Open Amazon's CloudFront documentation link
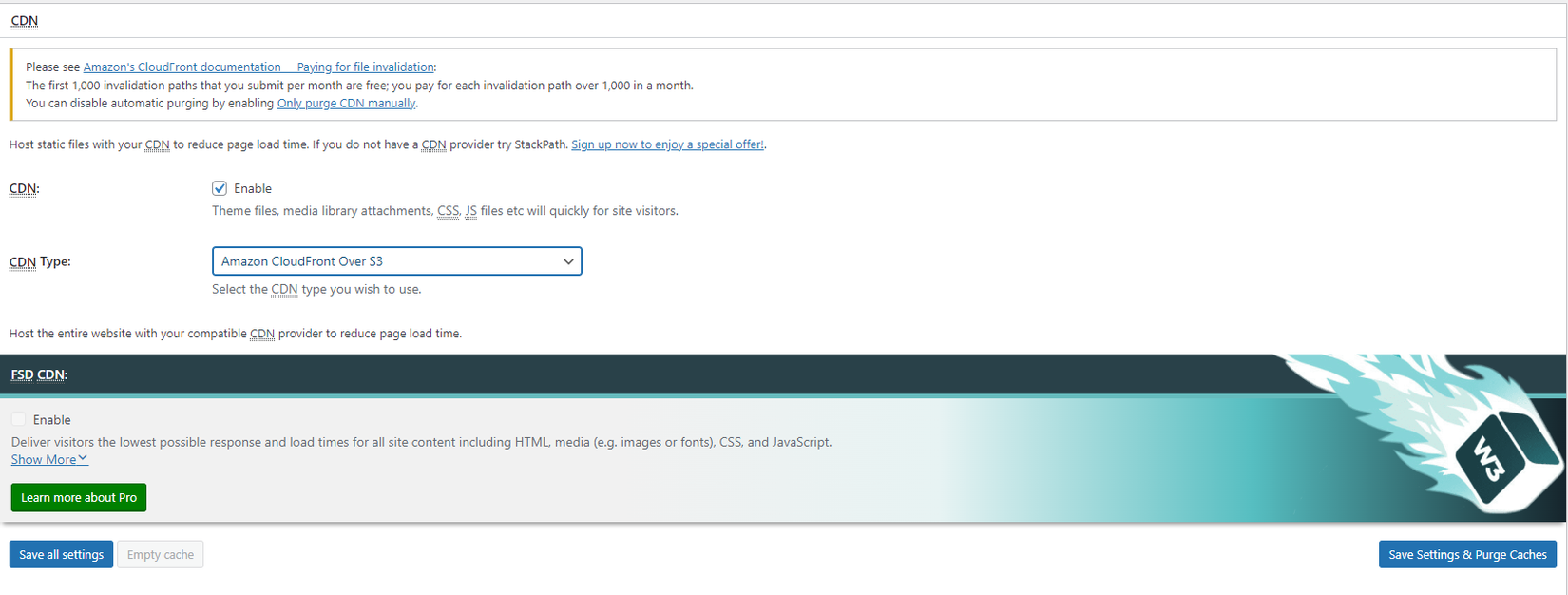 click(x=258, y=67)
